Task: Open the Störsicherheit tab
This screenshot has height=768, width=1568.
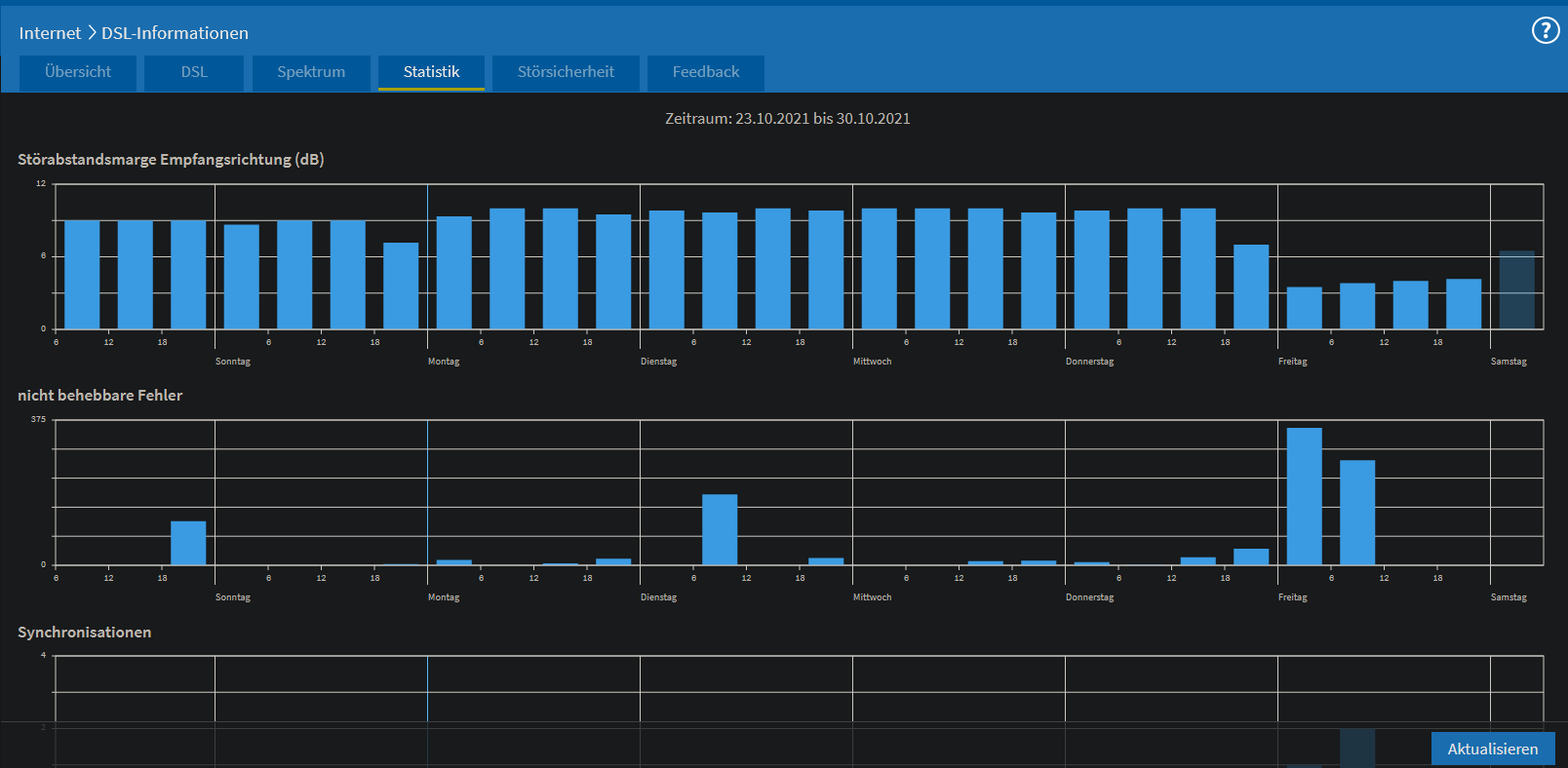Action: coord(566,72)
